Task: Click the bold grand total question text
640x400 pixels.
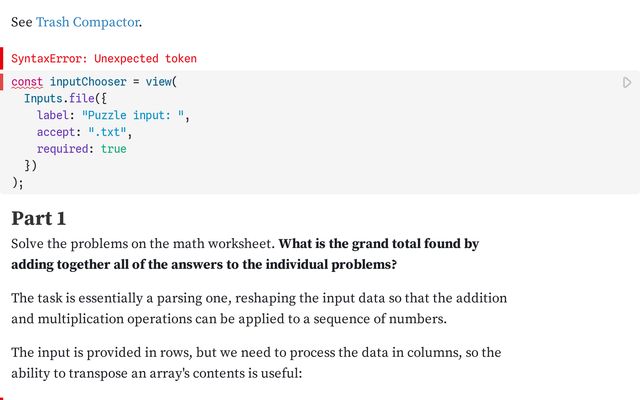Action: coord(245,254)
